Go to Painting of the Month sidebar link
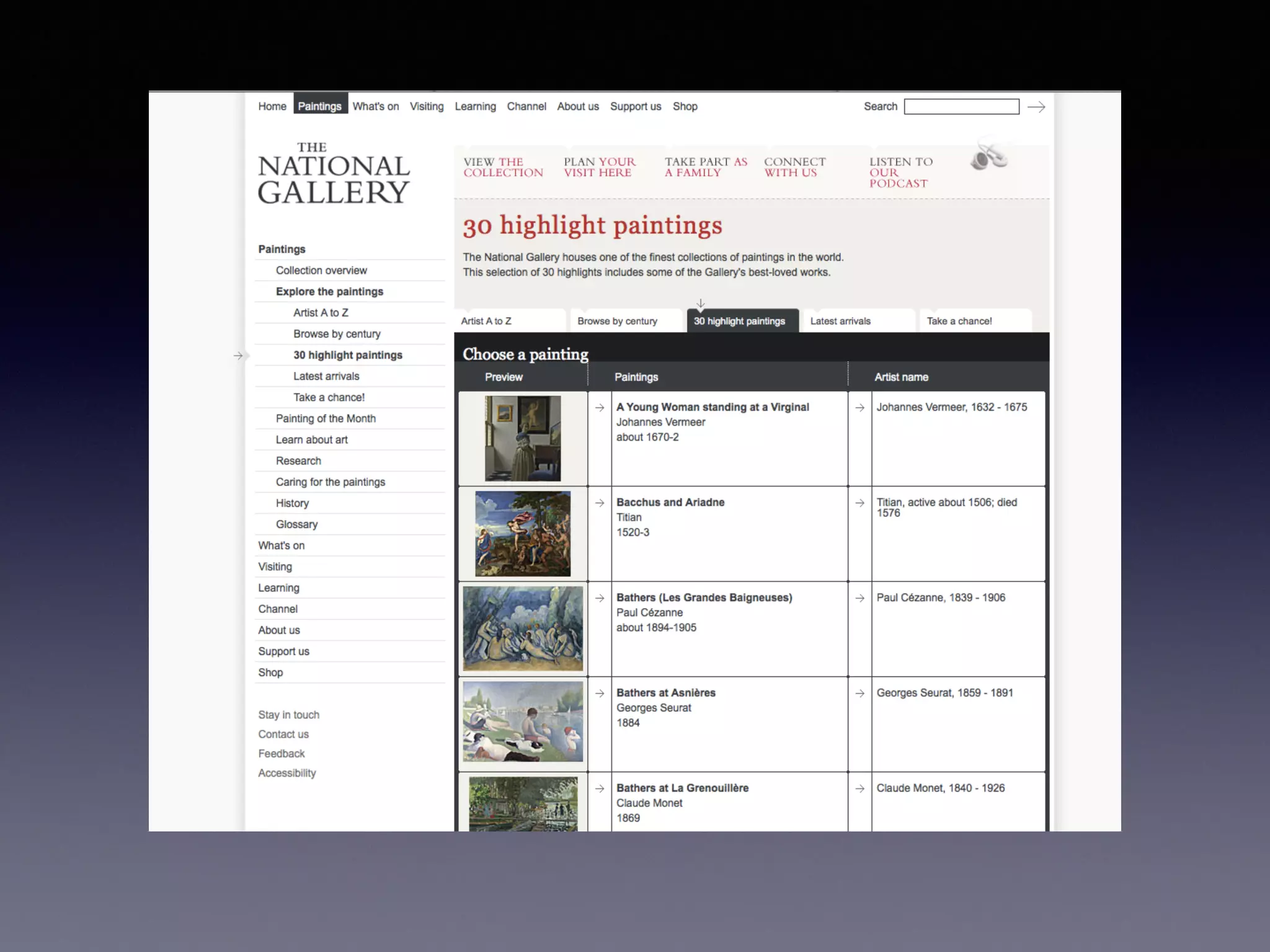 coord(326,418)
